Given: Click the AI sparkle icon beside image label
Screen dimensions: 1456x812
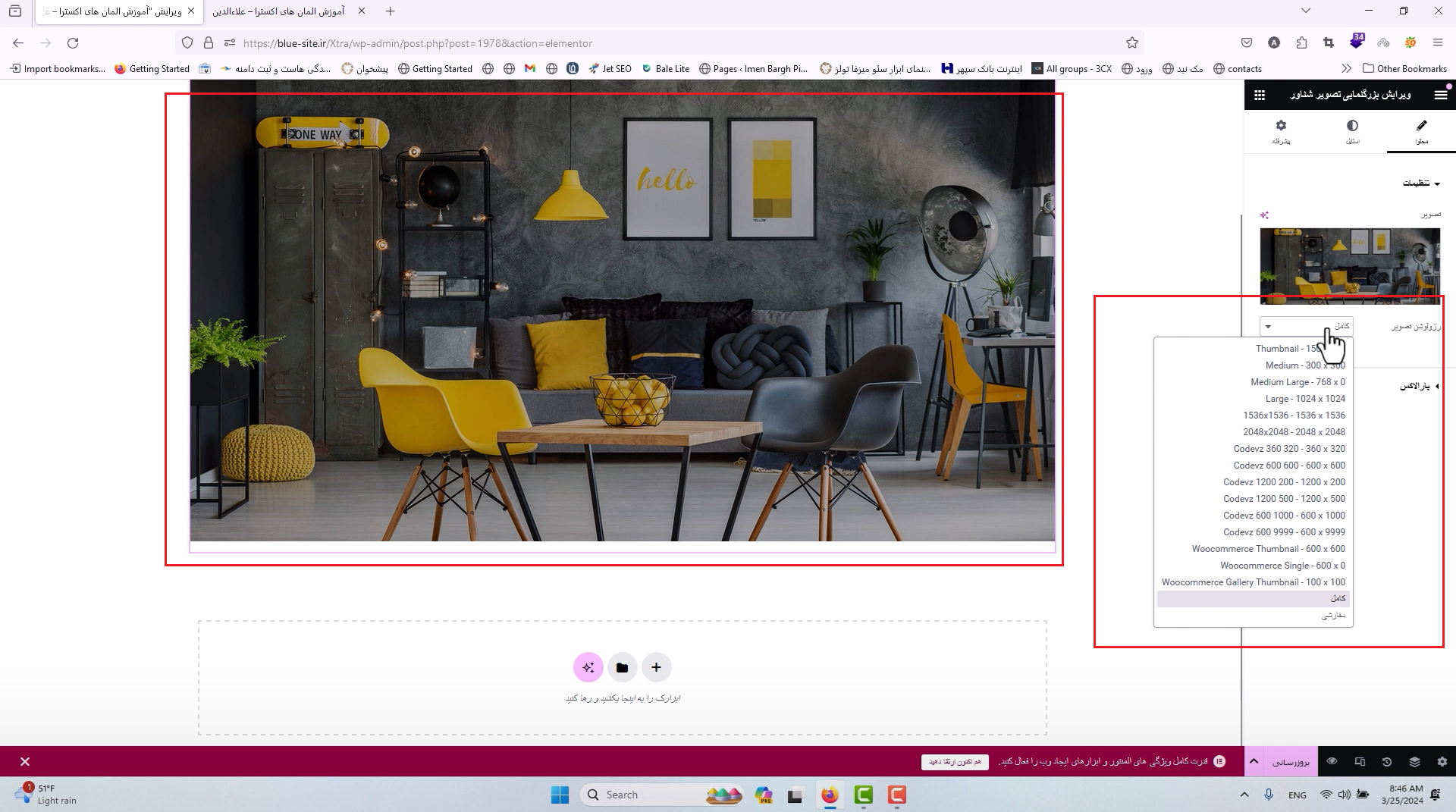Looking at the screenshot, I should point(1264,215).
